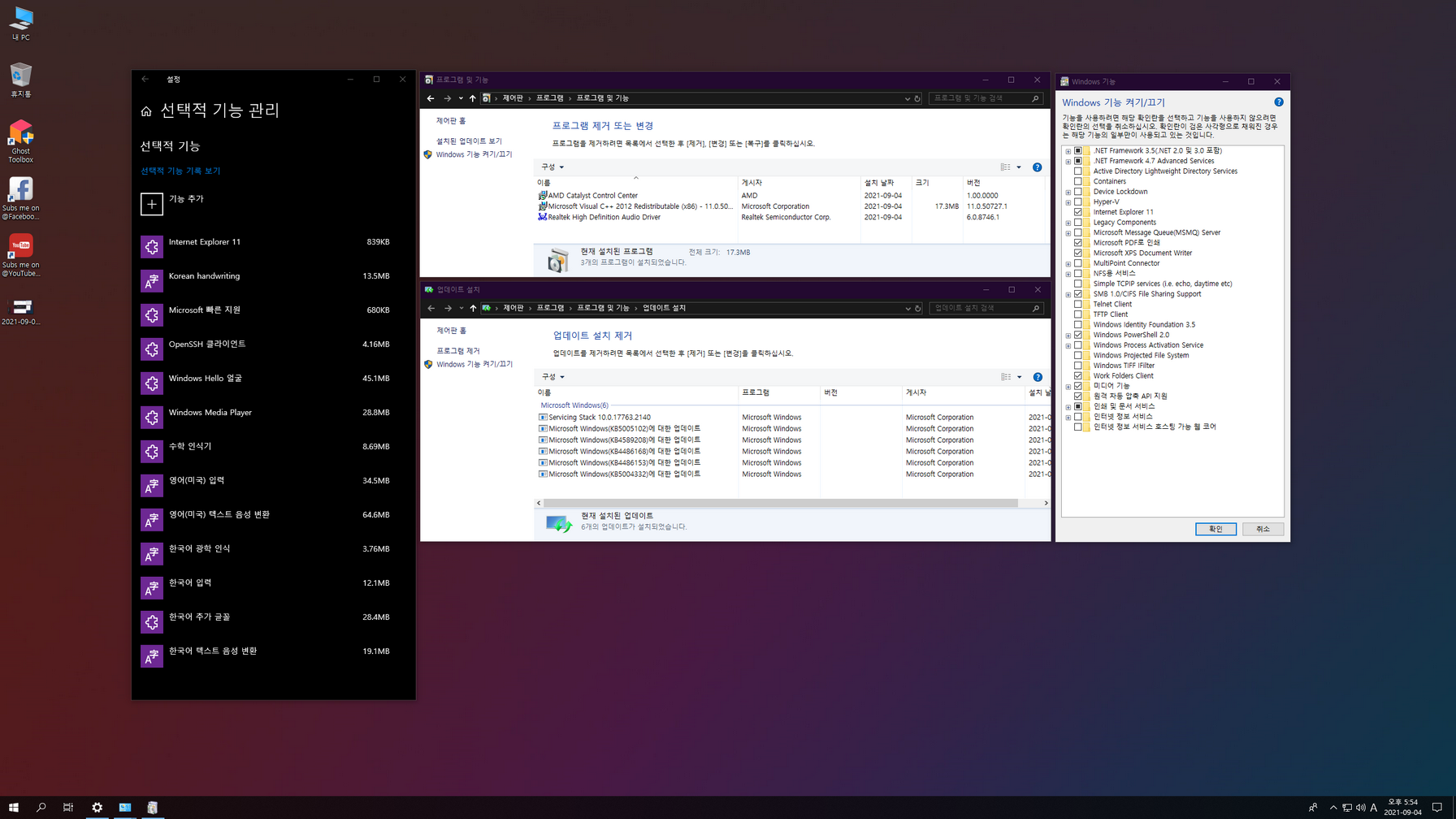
Task: Expand the Legacy Components node
Action: 1068,223
